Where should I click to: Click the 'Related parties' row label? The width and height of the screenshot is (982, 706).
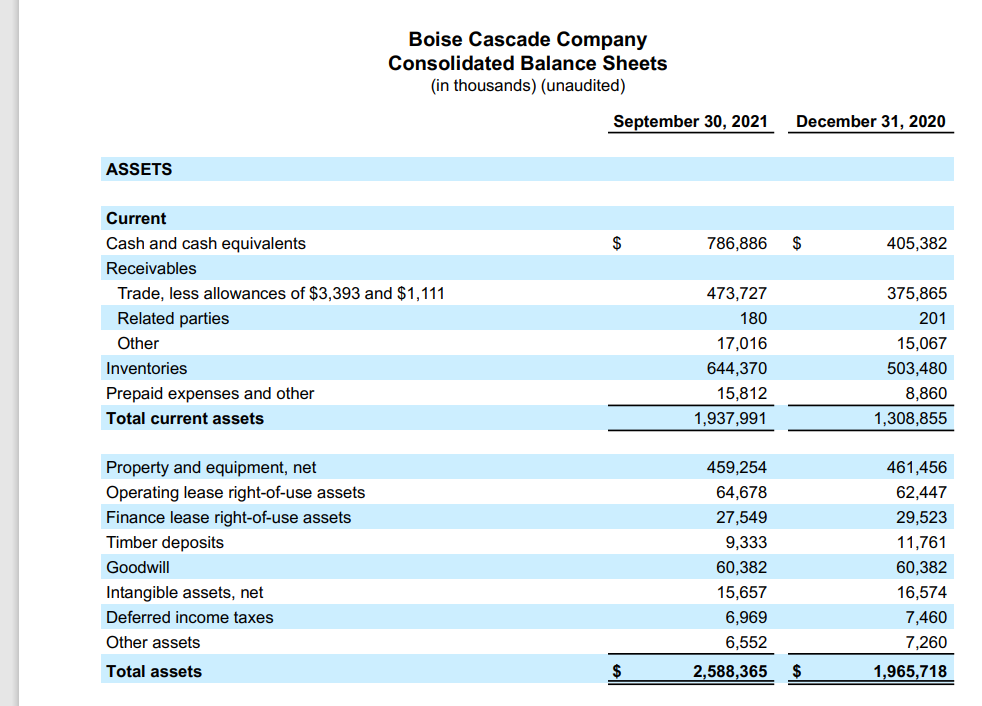point(173,318)
